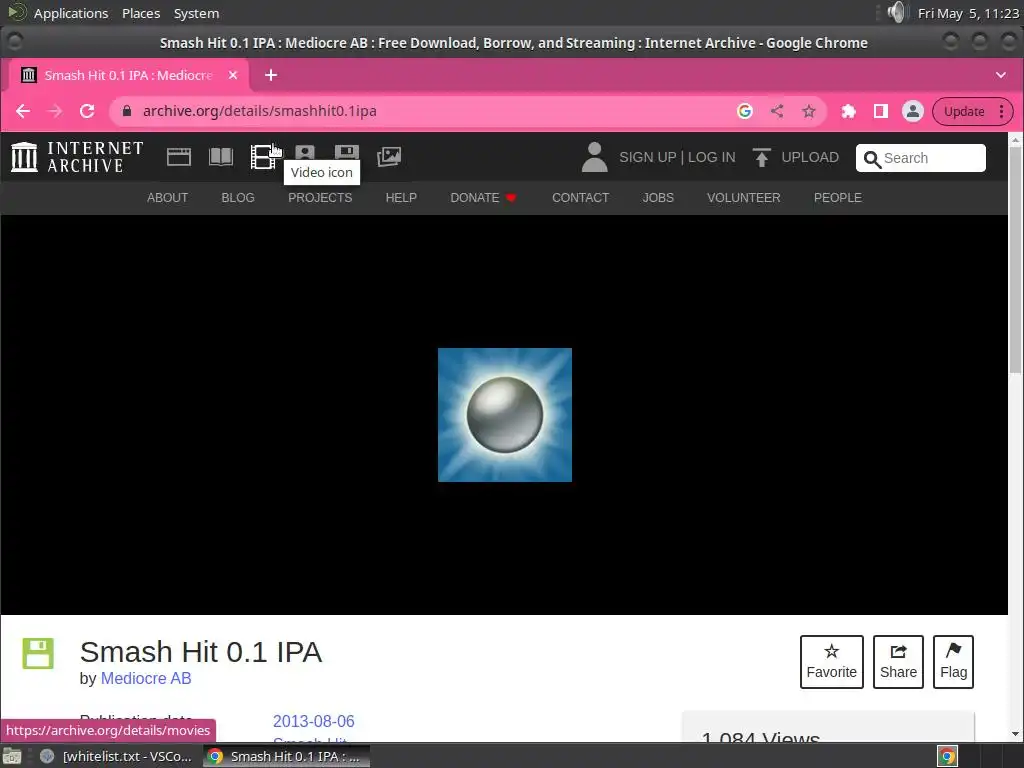Open the Chrome extensions puzzle icon

pos(848,111)
